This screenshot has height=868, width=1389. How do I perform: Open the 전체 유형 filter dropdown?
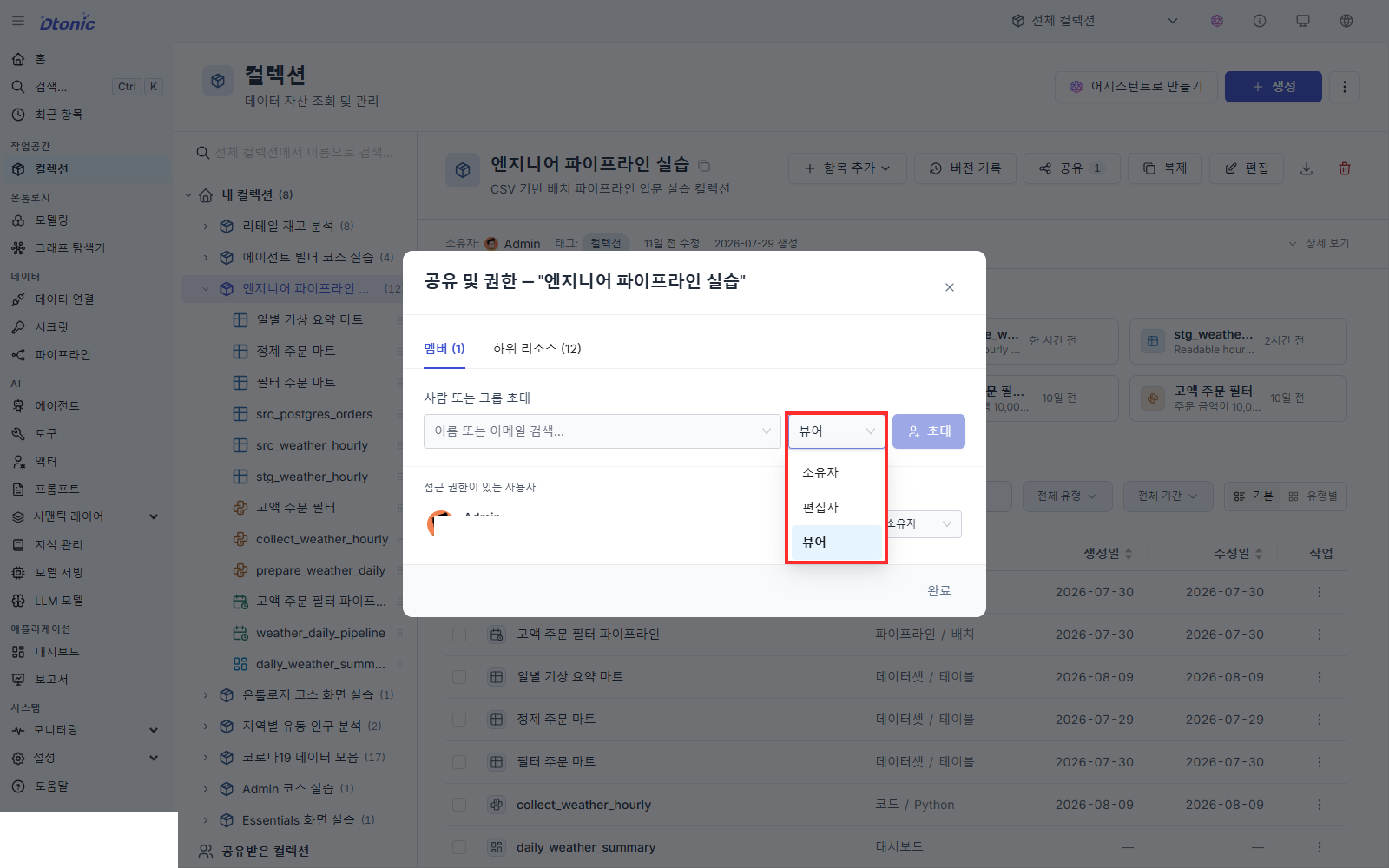[1067, 496]
